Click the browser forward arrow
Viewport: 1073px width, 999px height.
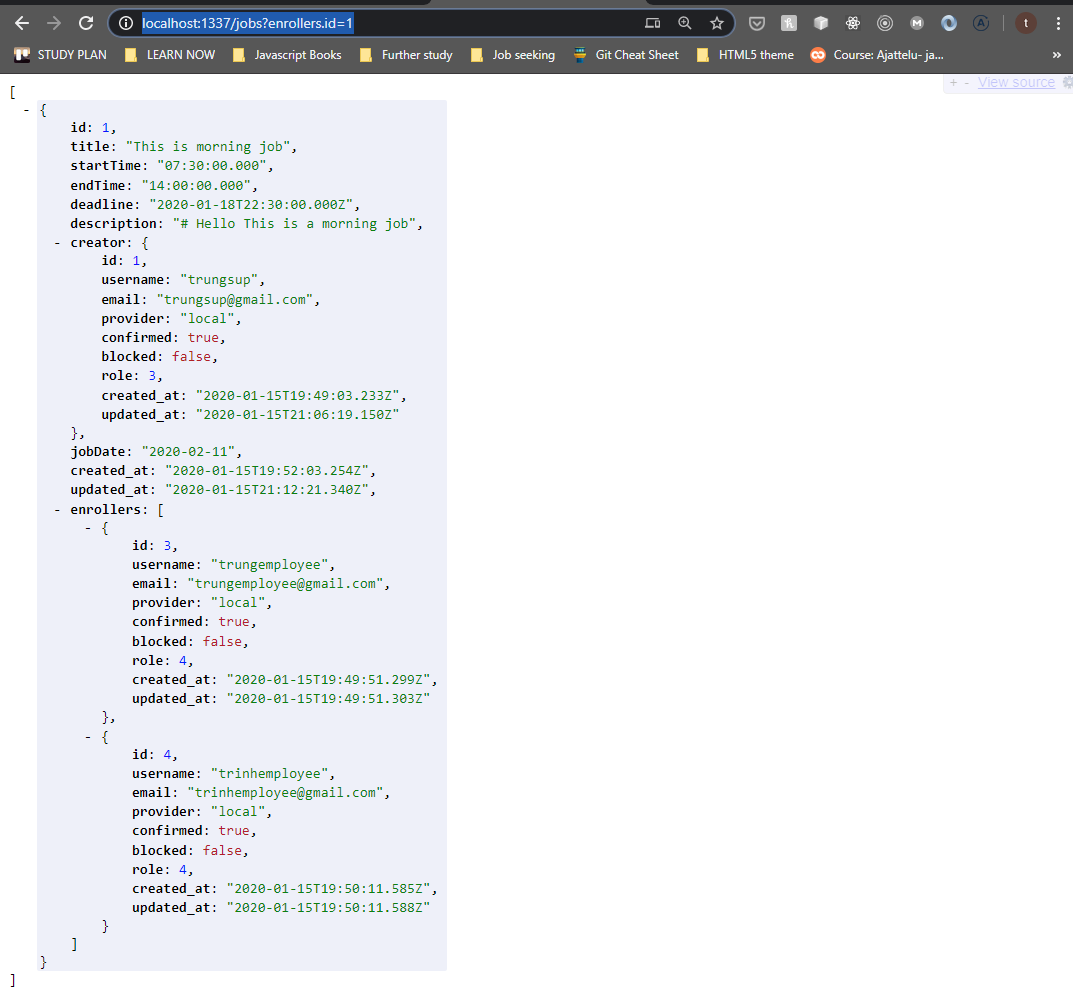coord(53,23)
